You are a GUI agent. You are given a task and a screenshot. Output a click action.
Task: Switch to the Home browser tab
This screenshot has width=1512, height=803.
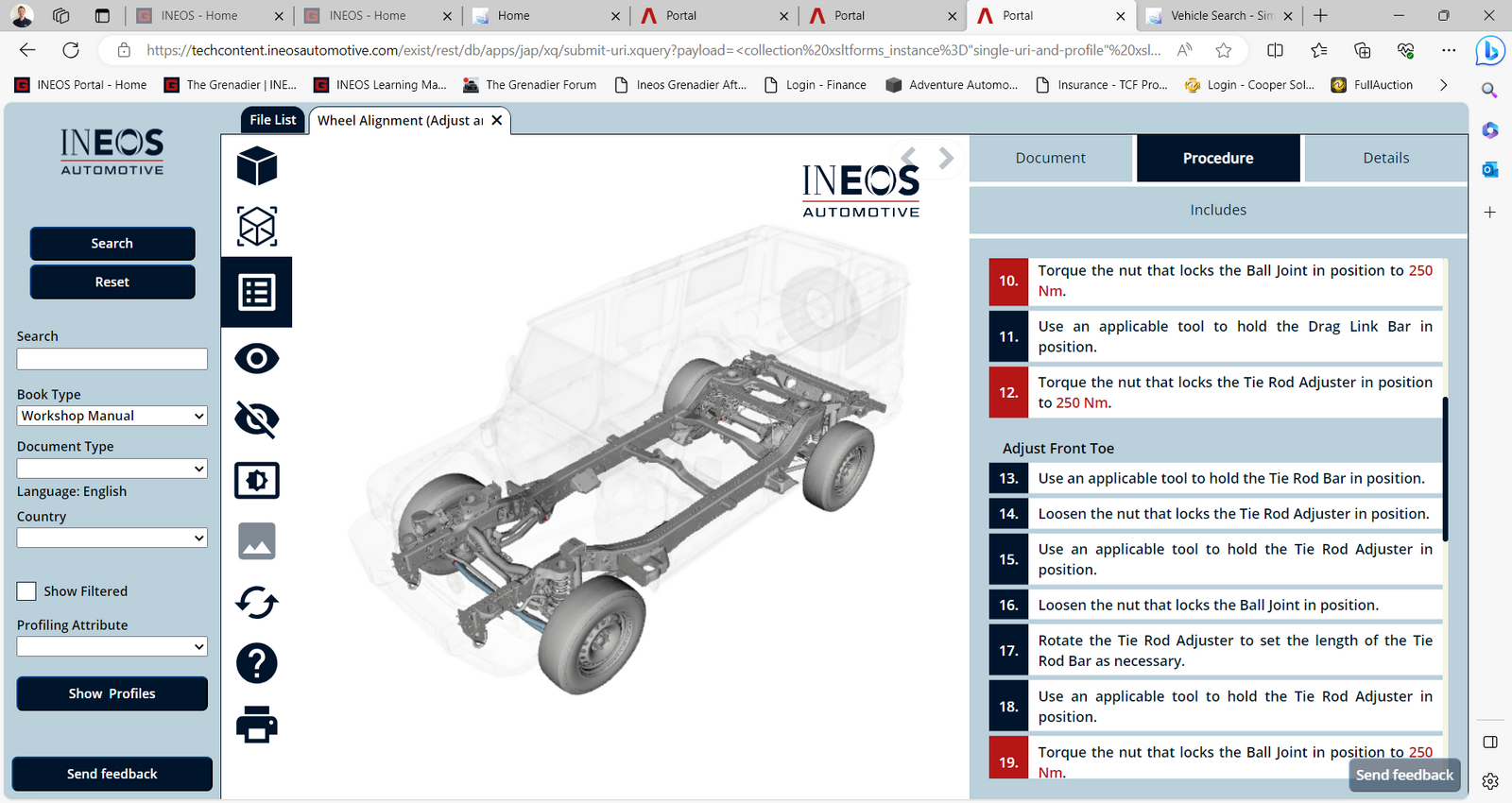[545, 15]
